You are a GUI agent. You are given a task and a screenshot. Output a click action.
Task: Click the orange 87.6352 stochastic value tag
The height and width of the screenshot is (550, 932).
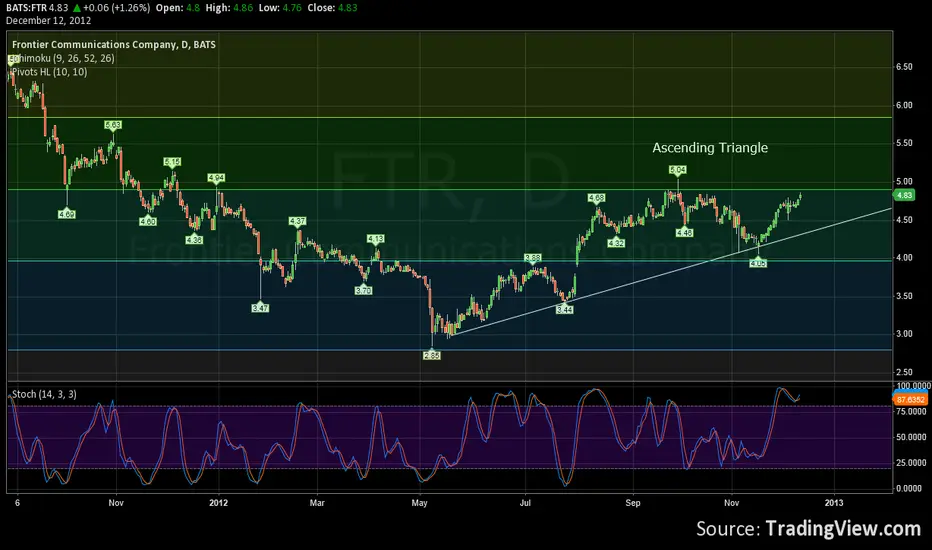click(910, 400)
